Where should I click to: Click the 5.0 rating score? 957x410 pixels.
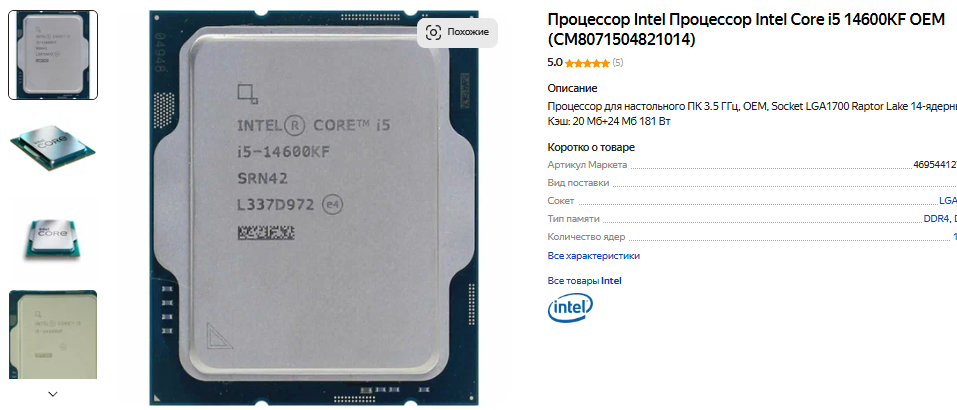coord(555,62)
